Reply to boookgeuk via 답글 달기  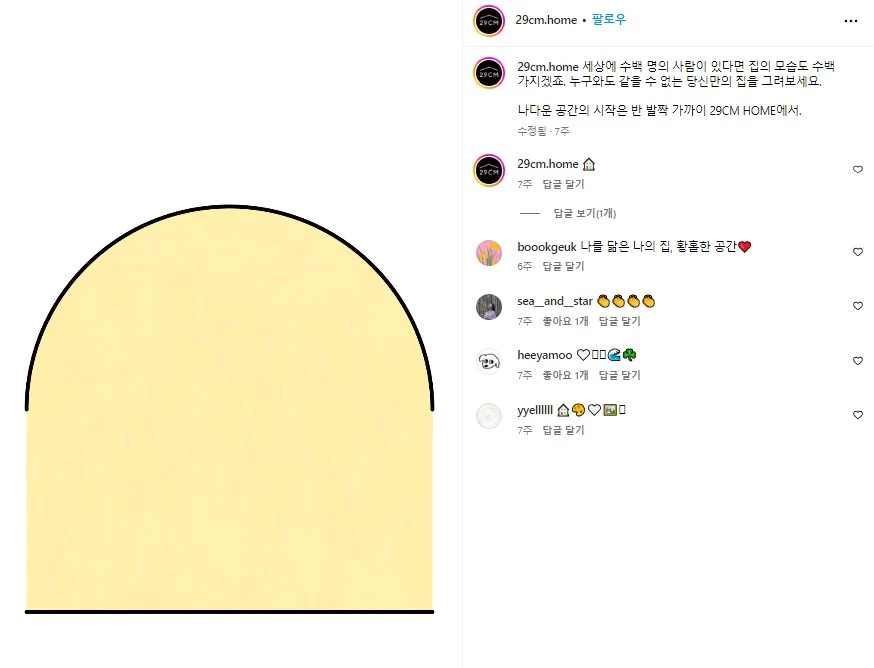[563, 266]
